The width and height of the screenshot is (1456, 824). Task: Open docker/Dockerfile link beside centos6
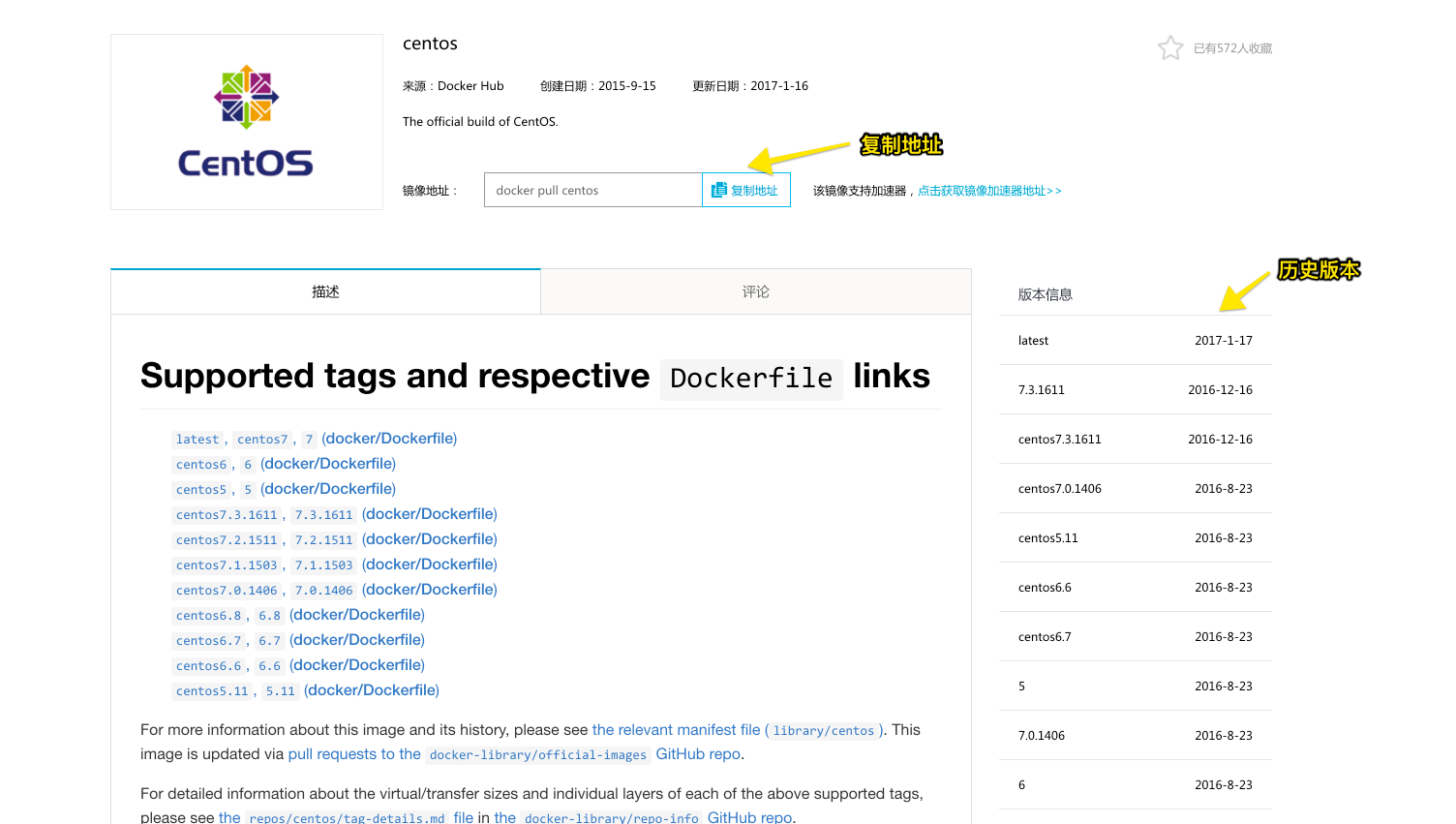(x=328, y=464)
